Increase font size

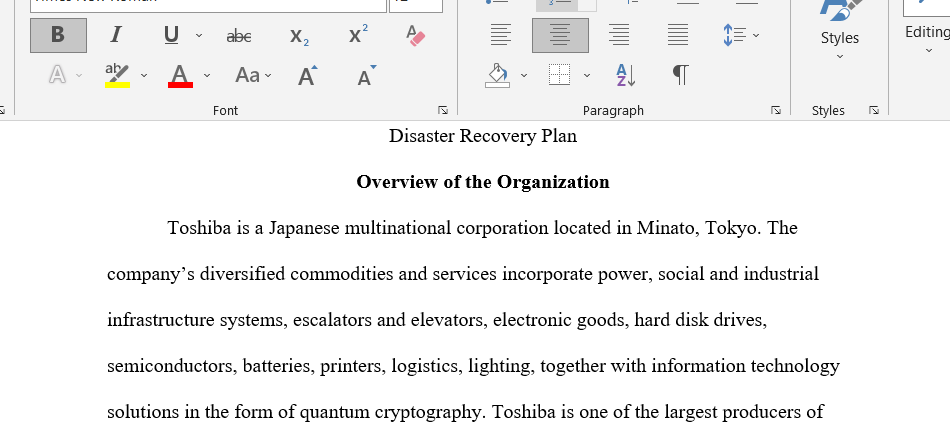(308, 76)
